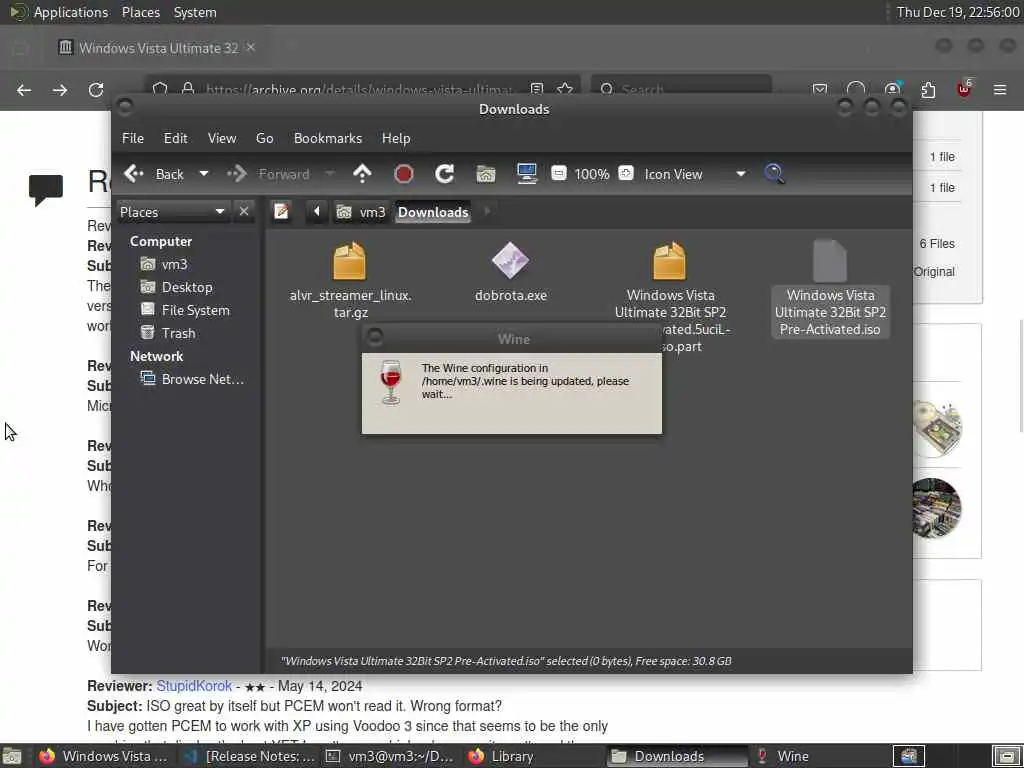This screenshot has height=768, width=1024.
Task: Switch to Windows Vista Firefox taskbar item
Action: coord(103,756)
